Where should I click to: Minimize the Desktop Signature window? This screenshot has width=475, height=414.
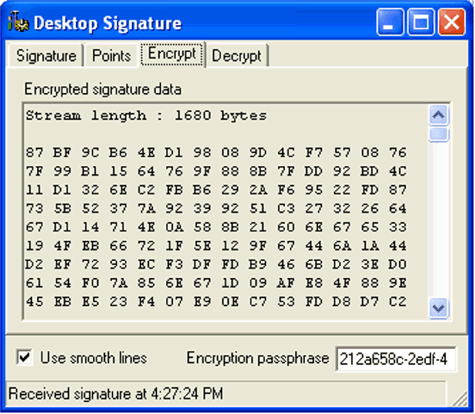tap(390, 22)
